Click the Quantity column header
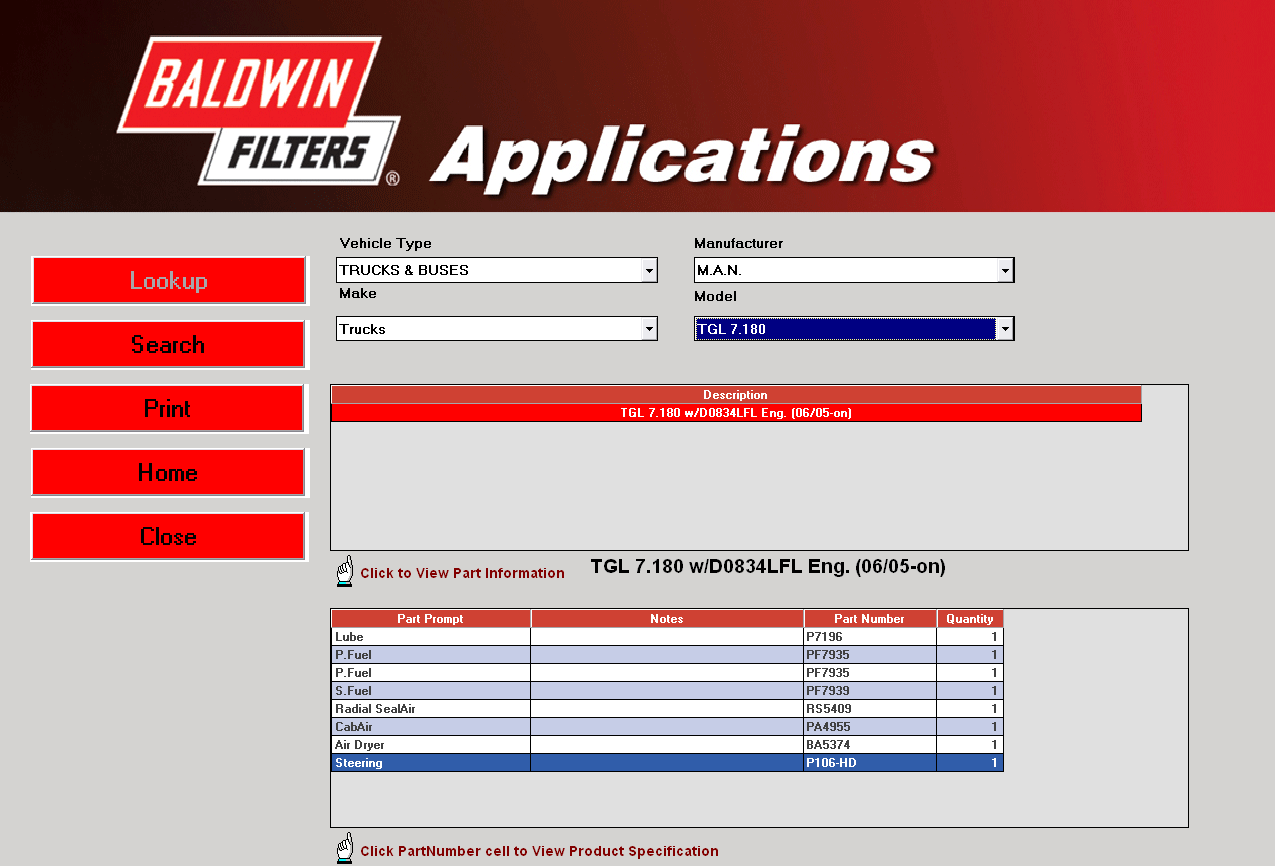Viewport: 1275px width, 866px height. [970, 619]
